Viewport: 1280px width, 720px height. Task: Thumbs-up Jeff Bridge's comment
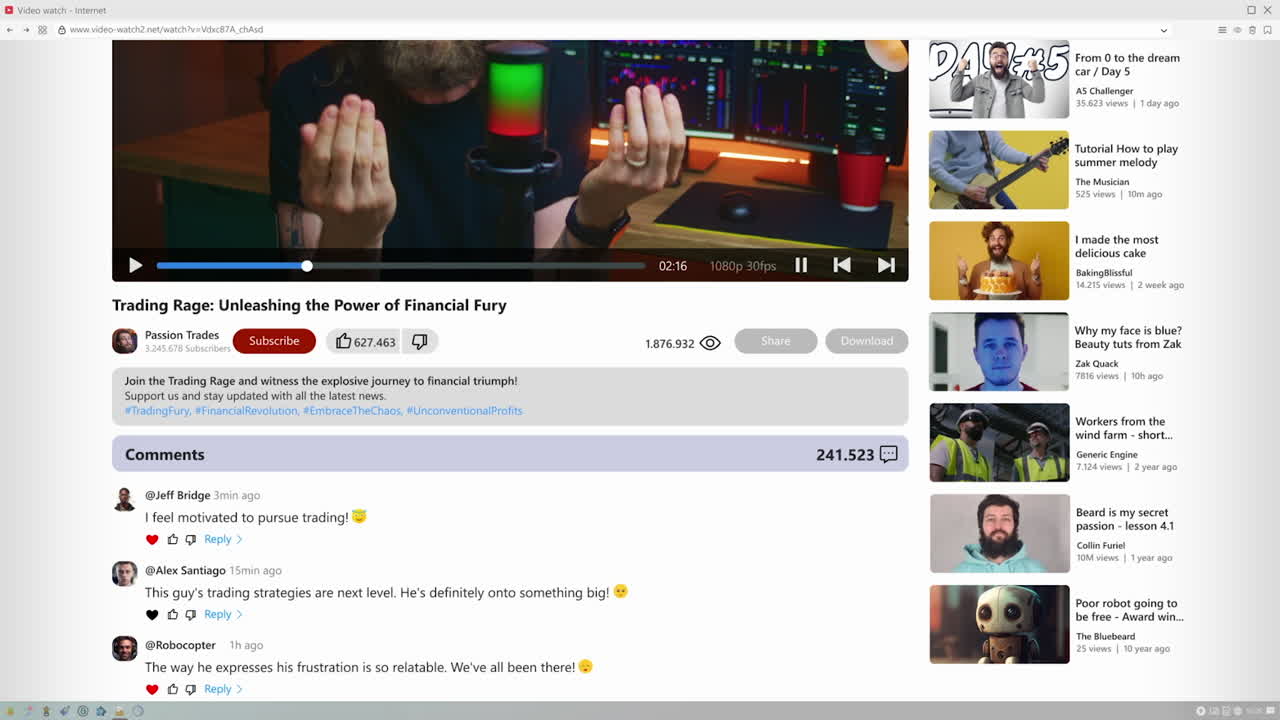(173, 540)
